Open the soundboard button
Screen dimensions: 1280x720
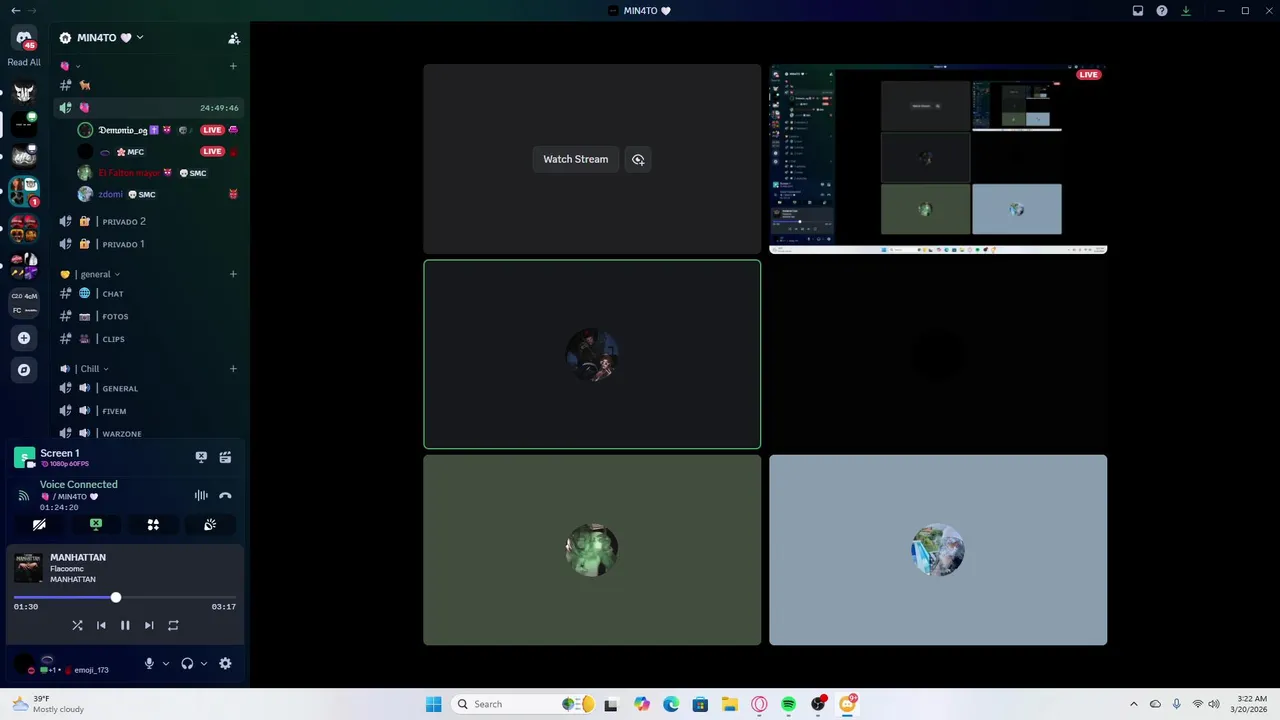(210, 524)
